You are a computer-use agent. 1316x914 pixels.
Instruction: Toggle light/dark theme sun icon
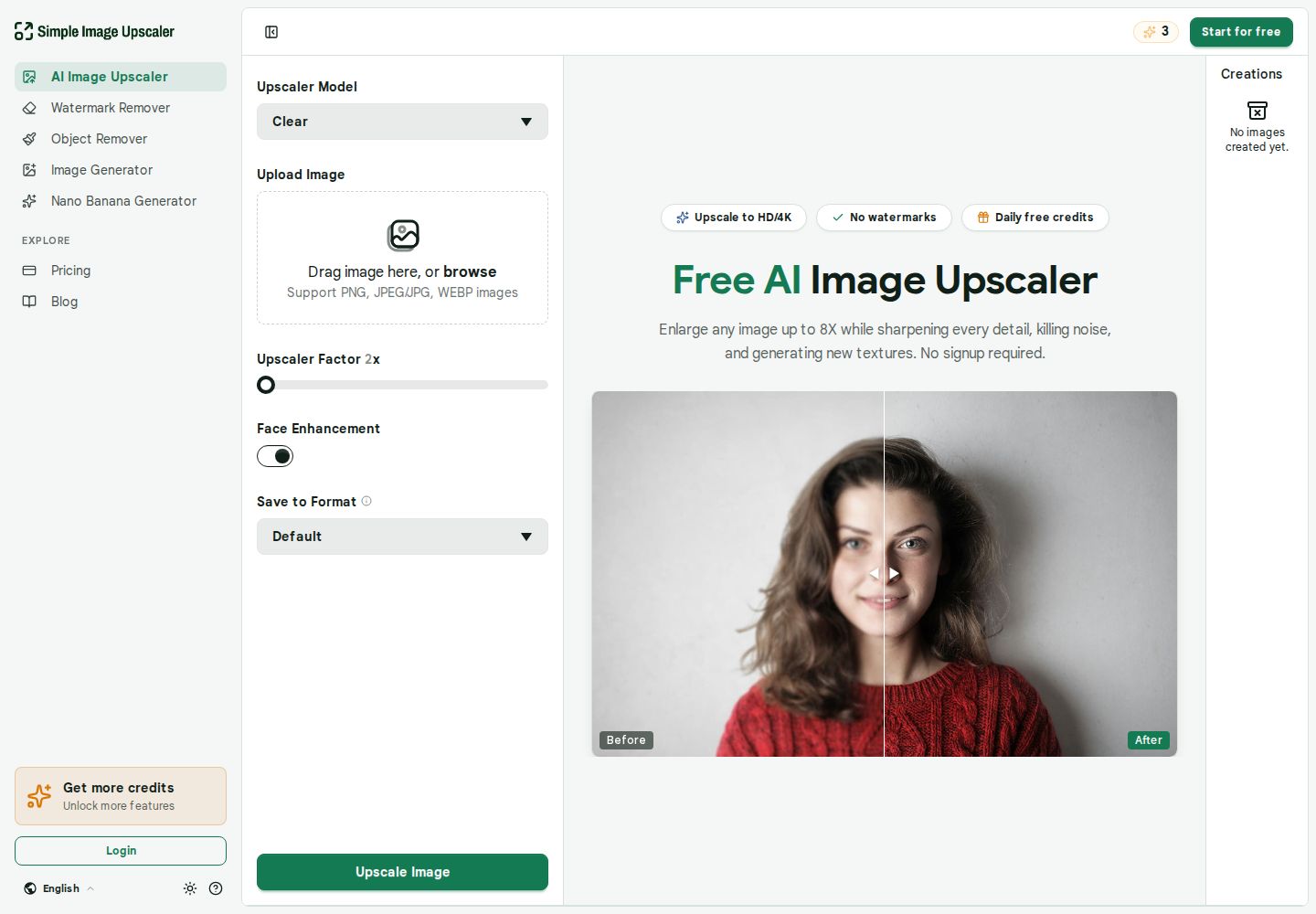pos(190,888)
